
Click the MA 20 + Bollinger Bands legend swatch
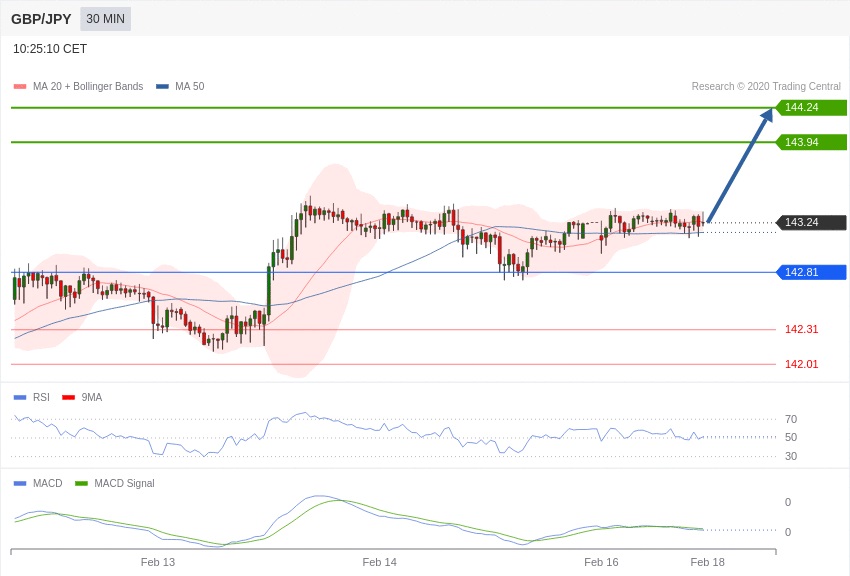click(20, 86)
